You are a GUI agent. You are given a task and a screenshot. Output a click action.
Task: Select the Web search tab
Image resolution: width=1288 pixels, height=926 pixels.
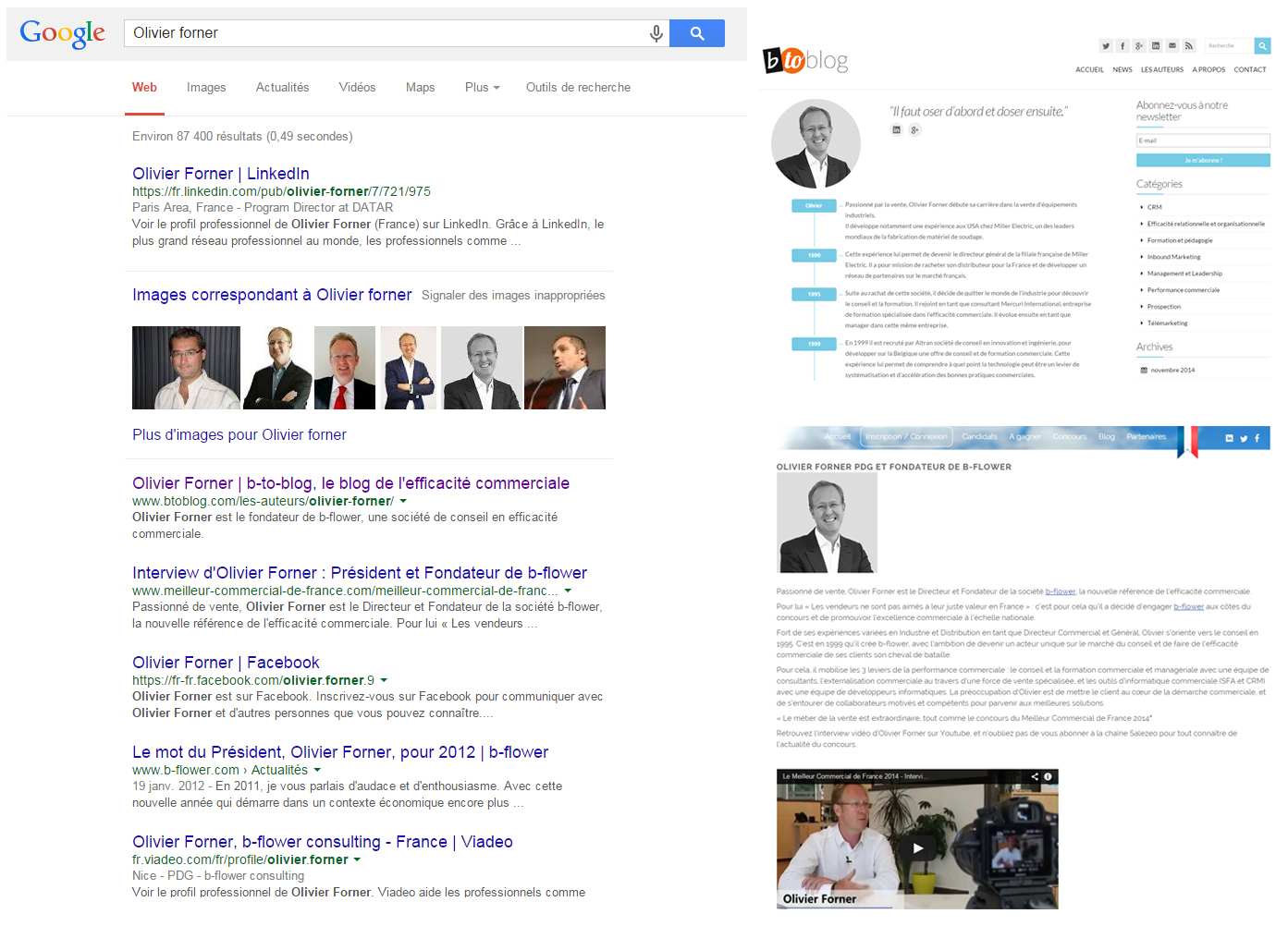[x=144, y=88]
